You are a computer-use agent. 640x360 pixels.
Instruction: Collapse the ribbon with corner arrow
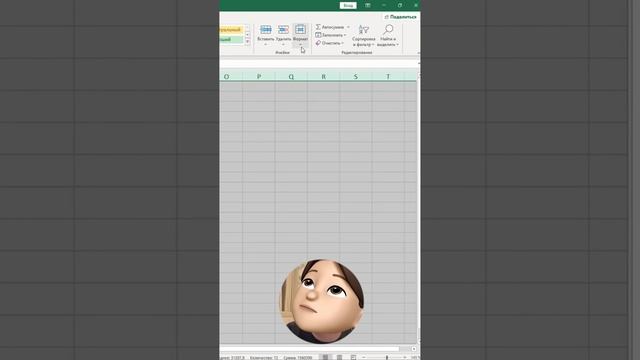coord(418,53)
